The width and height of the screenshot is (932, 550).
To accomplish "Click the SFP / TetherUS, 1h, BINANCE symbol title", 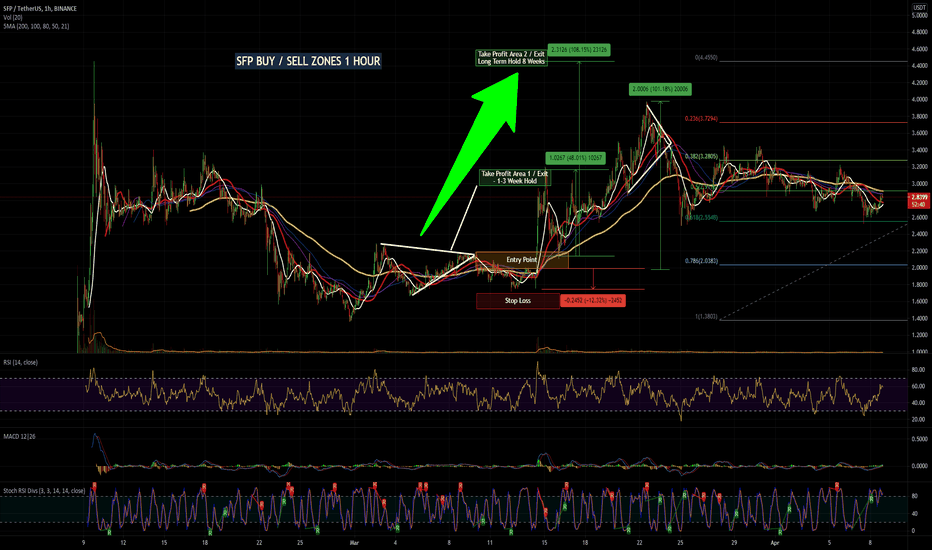I will click(40, 9).
